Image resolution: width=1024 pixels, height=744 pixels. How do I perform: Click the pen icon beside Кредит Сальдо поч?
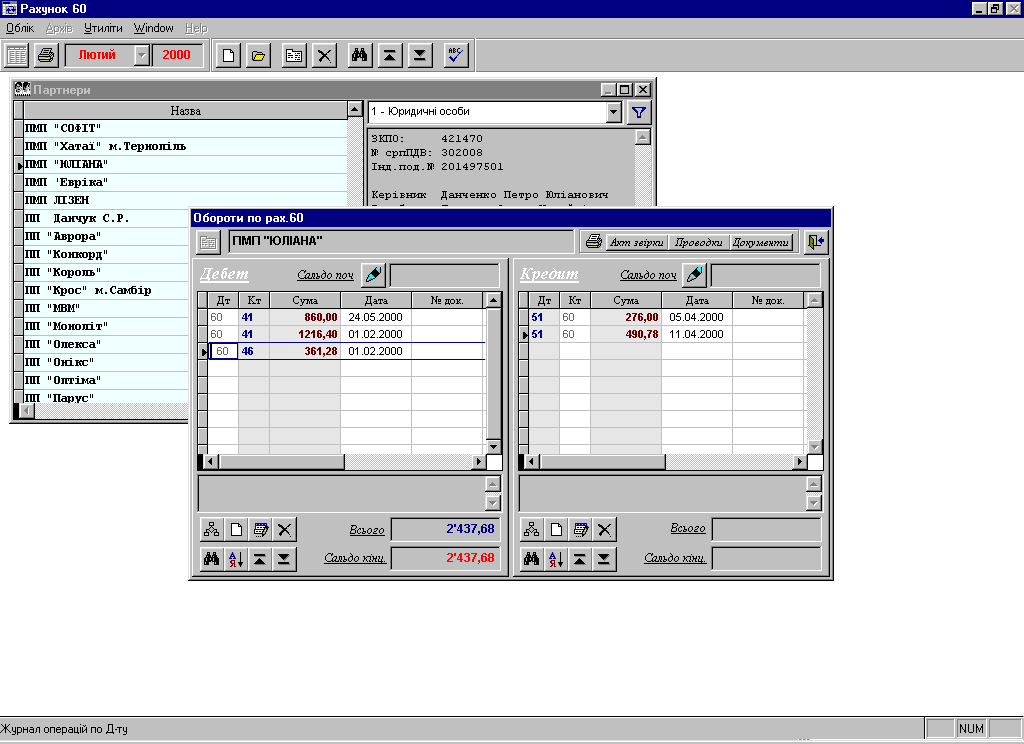click(x=694, y=275)
